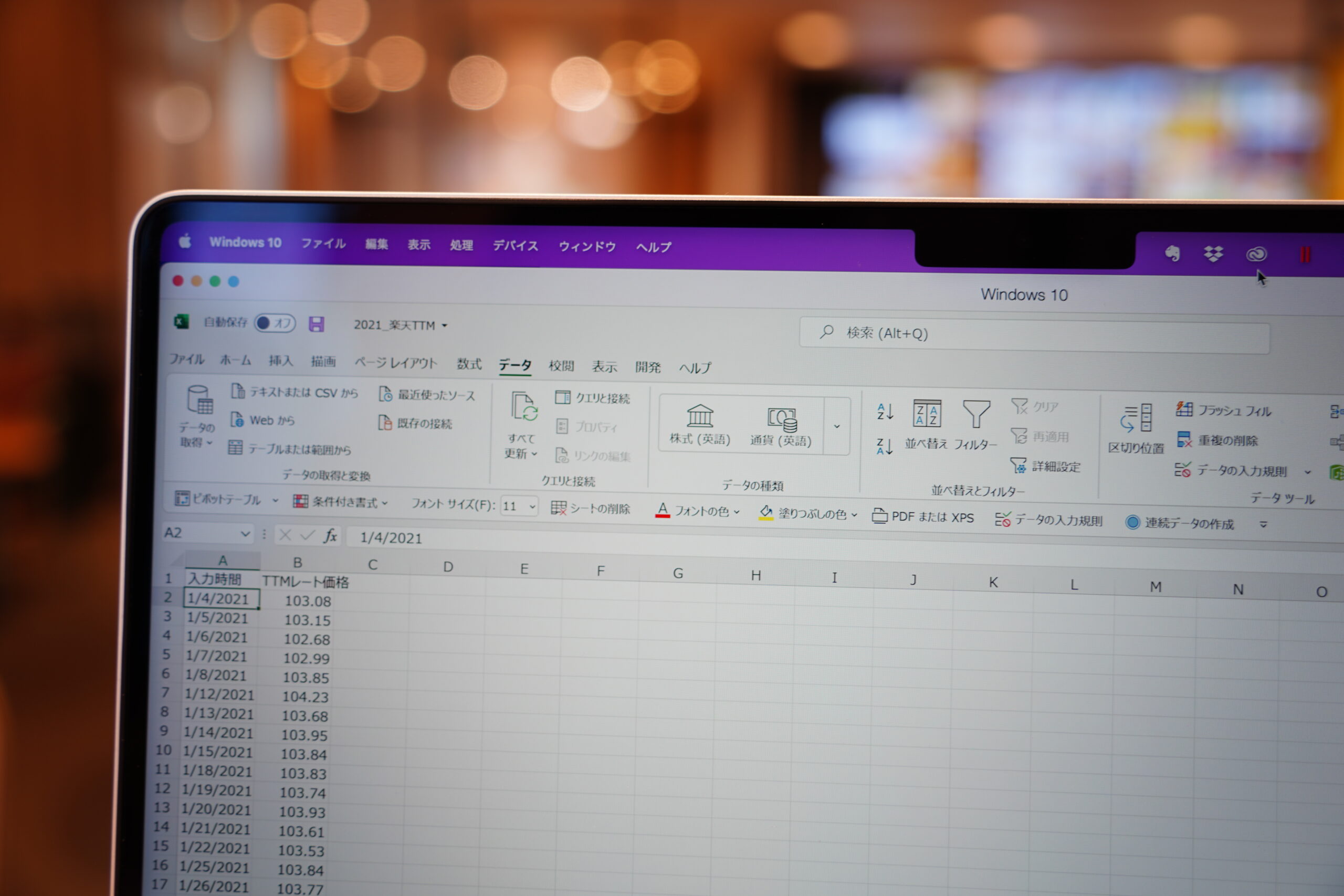Open the Creative Cloud menu bar icon

click(1256, 254)
